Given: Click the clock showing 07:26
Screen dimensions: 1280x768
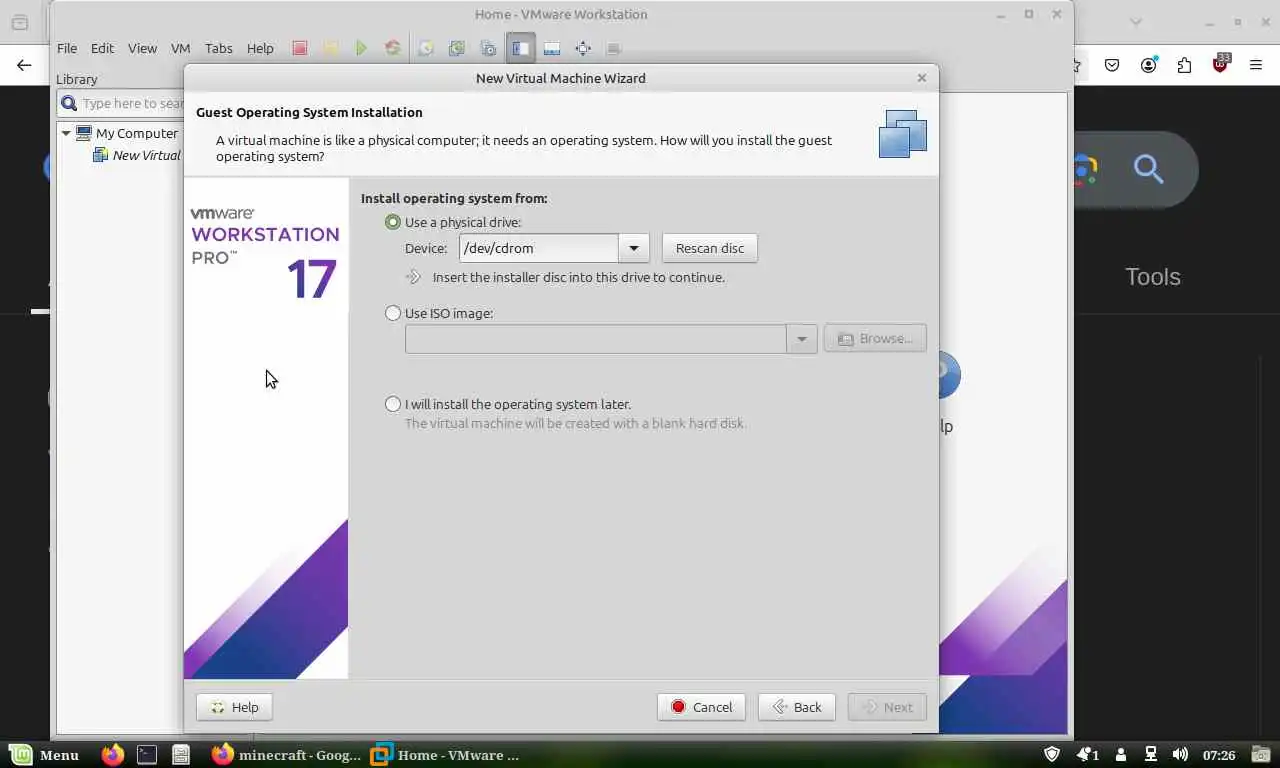Looking at the screenshot, I should 1219,755.
